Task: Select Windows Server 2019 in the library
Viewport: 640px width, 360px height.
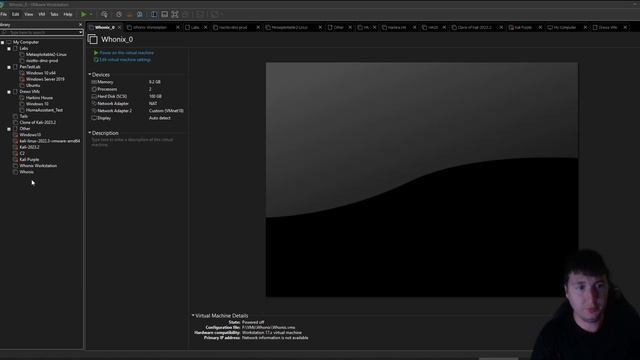Action: pos(45,79)
